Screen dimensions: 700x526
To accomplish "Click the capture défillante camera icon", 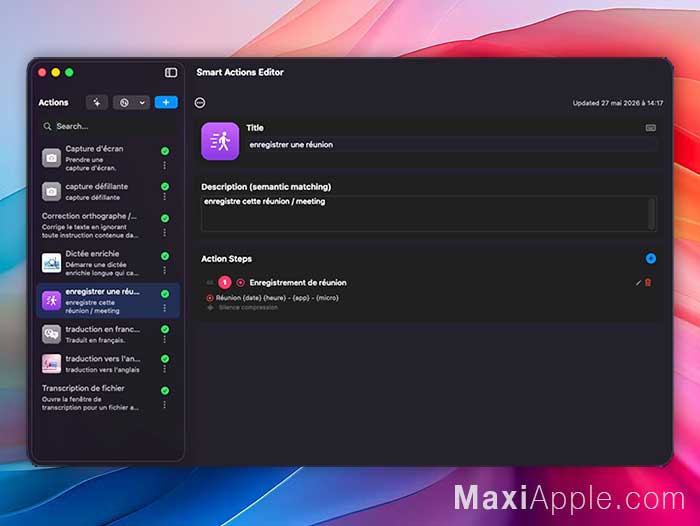I will 51,192.
